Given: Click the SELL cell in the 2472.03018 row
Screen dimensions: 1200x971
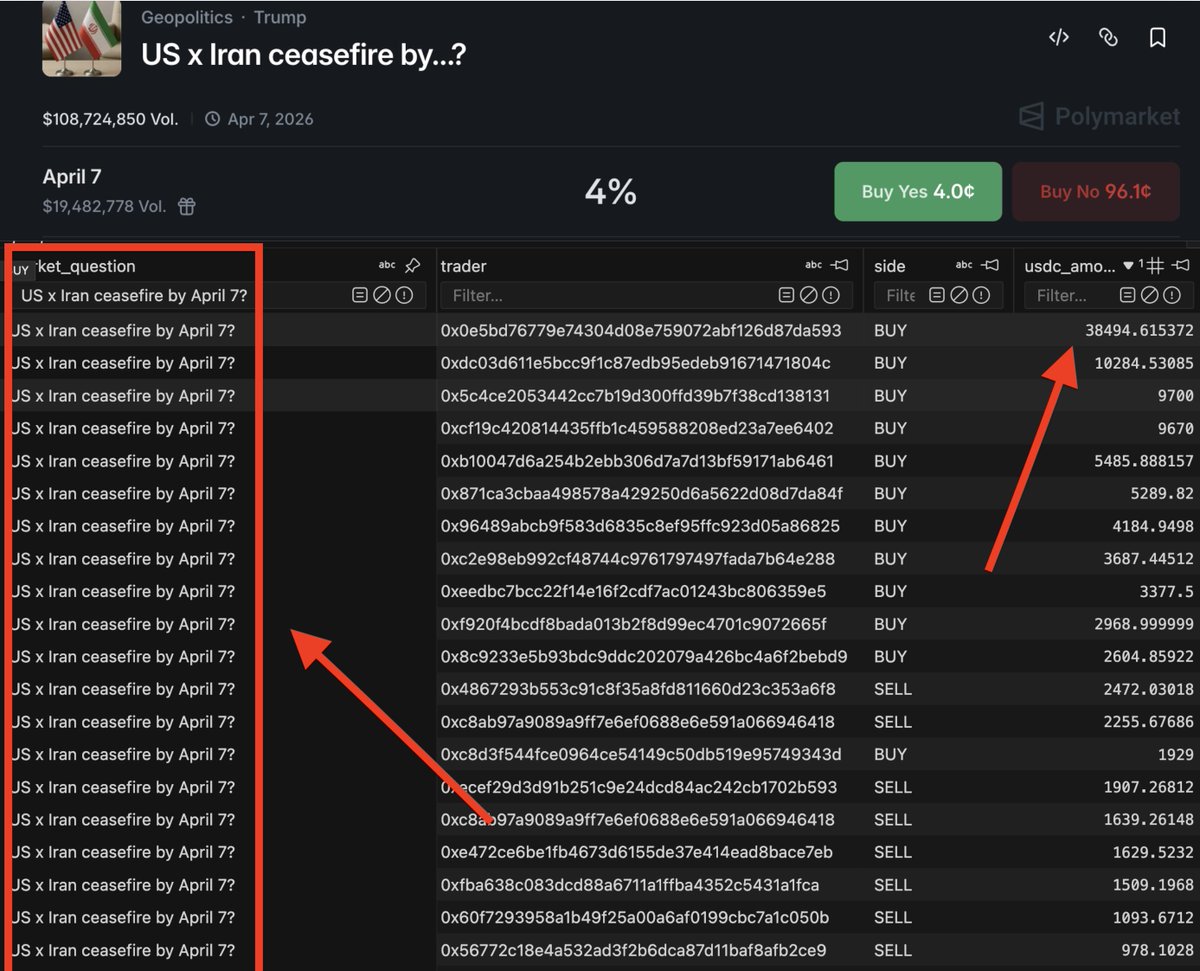Looking at the screenshot, I should click(x=893, y=689).
